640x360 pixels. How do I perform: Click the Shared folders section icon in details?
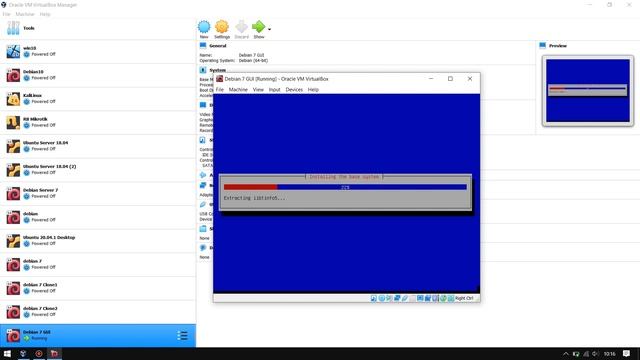[203, 229]
